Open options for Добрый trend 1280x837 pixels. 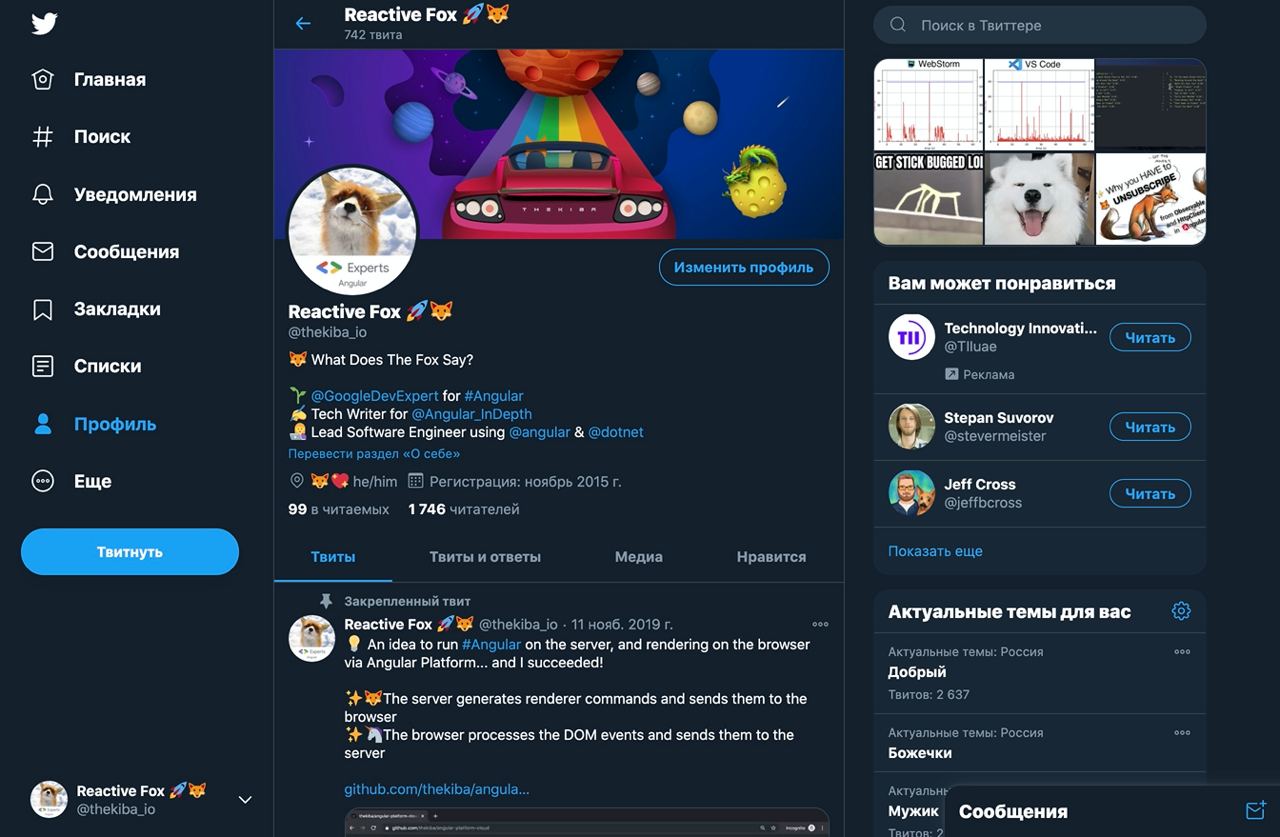[1182, 652]
